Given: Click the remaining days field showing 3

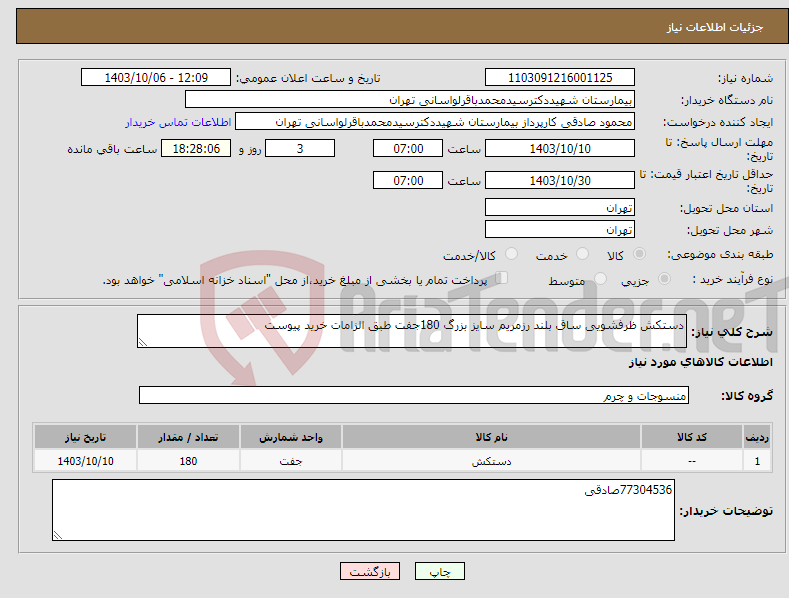Looking at the screenshot, I should pyautogui.click(x=300, y=148).
